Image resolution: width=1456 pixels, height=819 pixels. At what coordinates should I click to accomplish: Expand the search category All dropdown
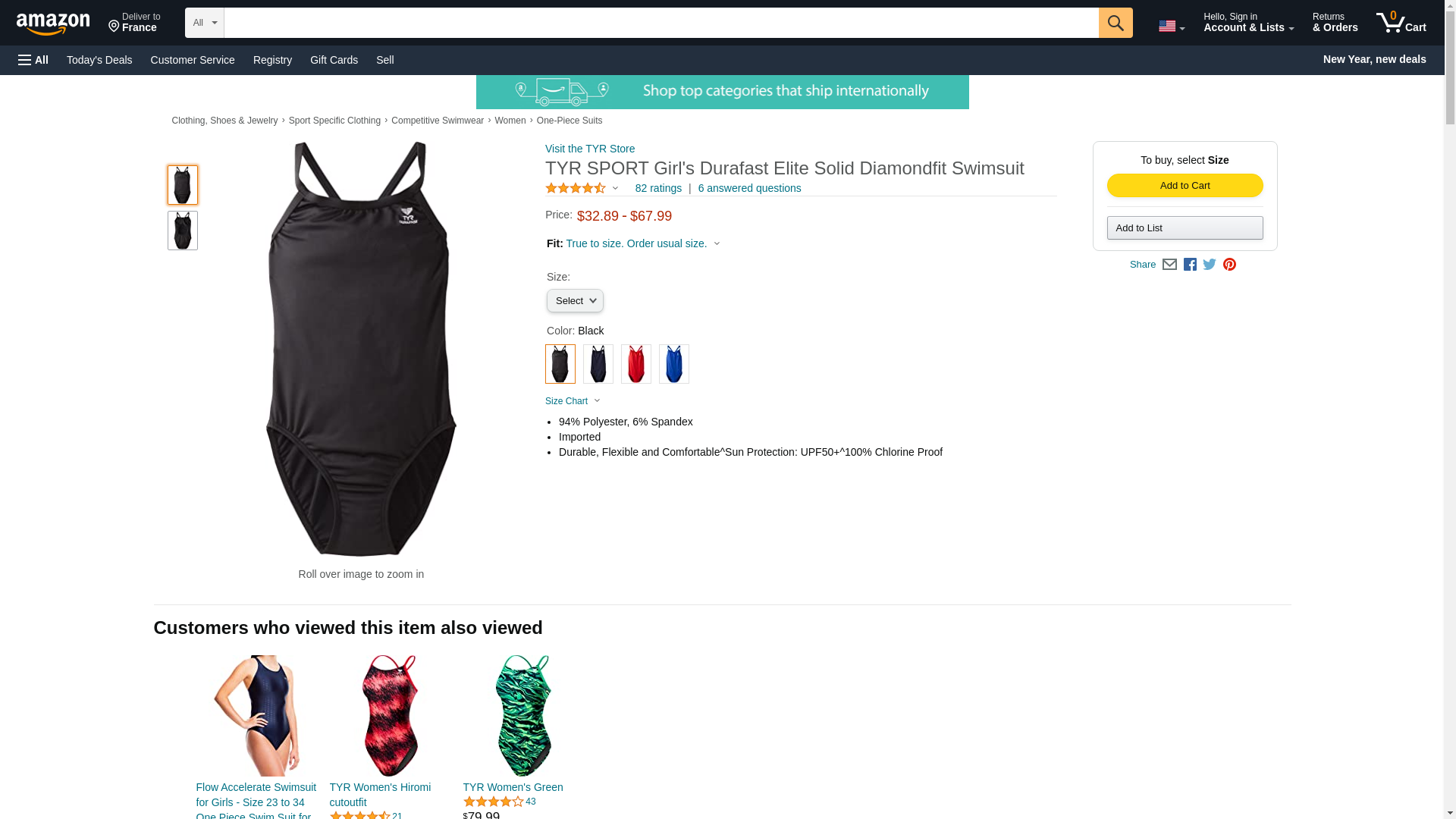pyautogui.click(x=205, y=23)
